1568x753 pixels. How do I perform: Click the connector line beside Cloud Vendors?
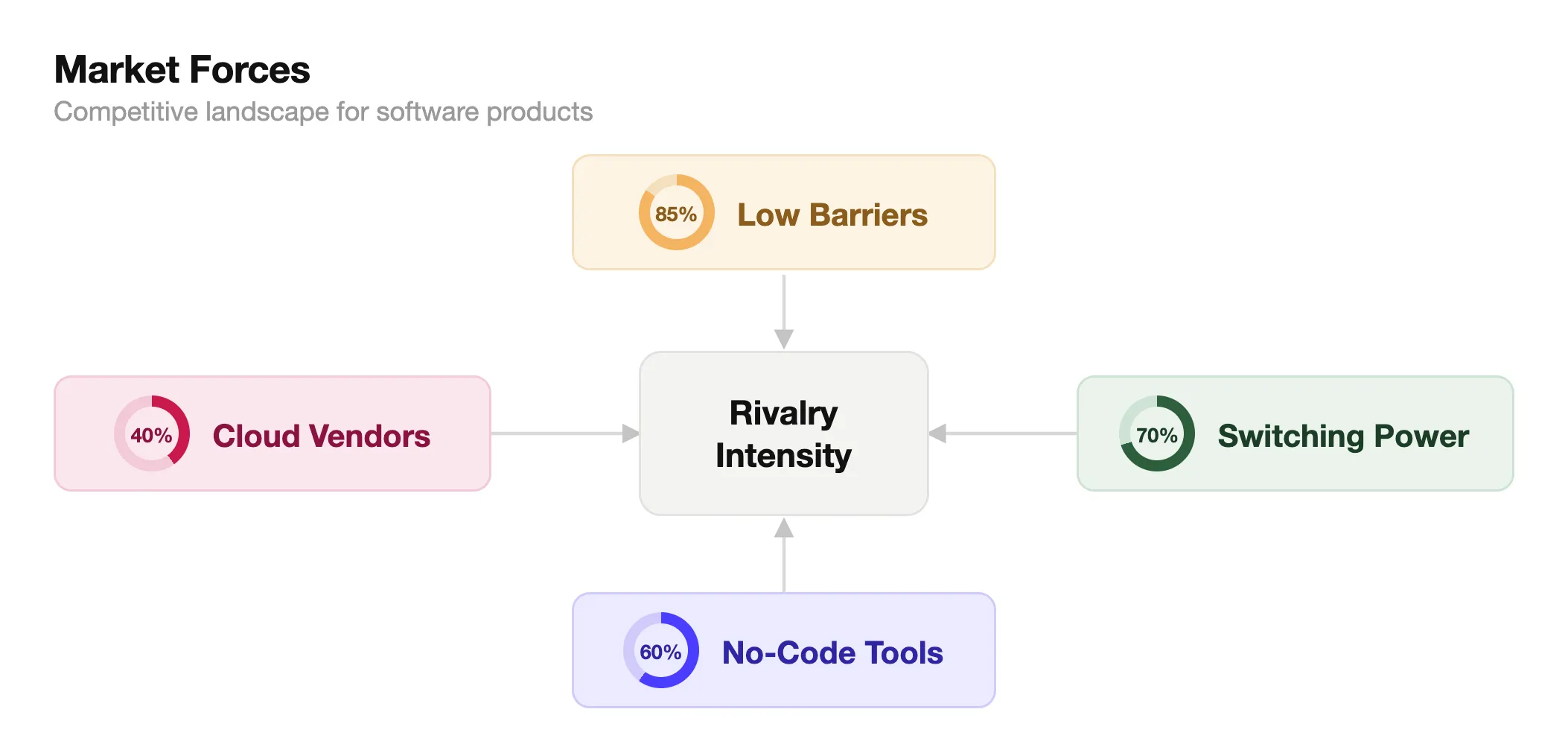(557, 433)
